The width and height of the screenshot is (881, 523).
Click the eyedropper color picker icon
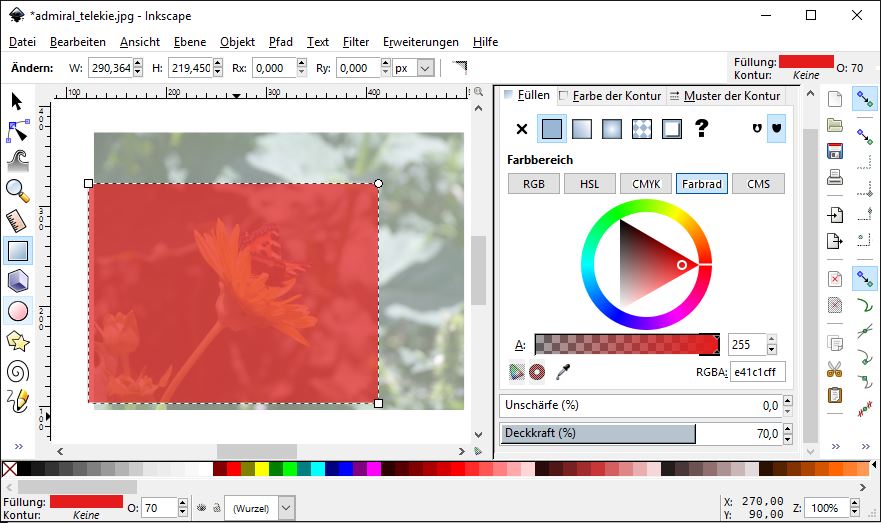(x=565, y=372)
